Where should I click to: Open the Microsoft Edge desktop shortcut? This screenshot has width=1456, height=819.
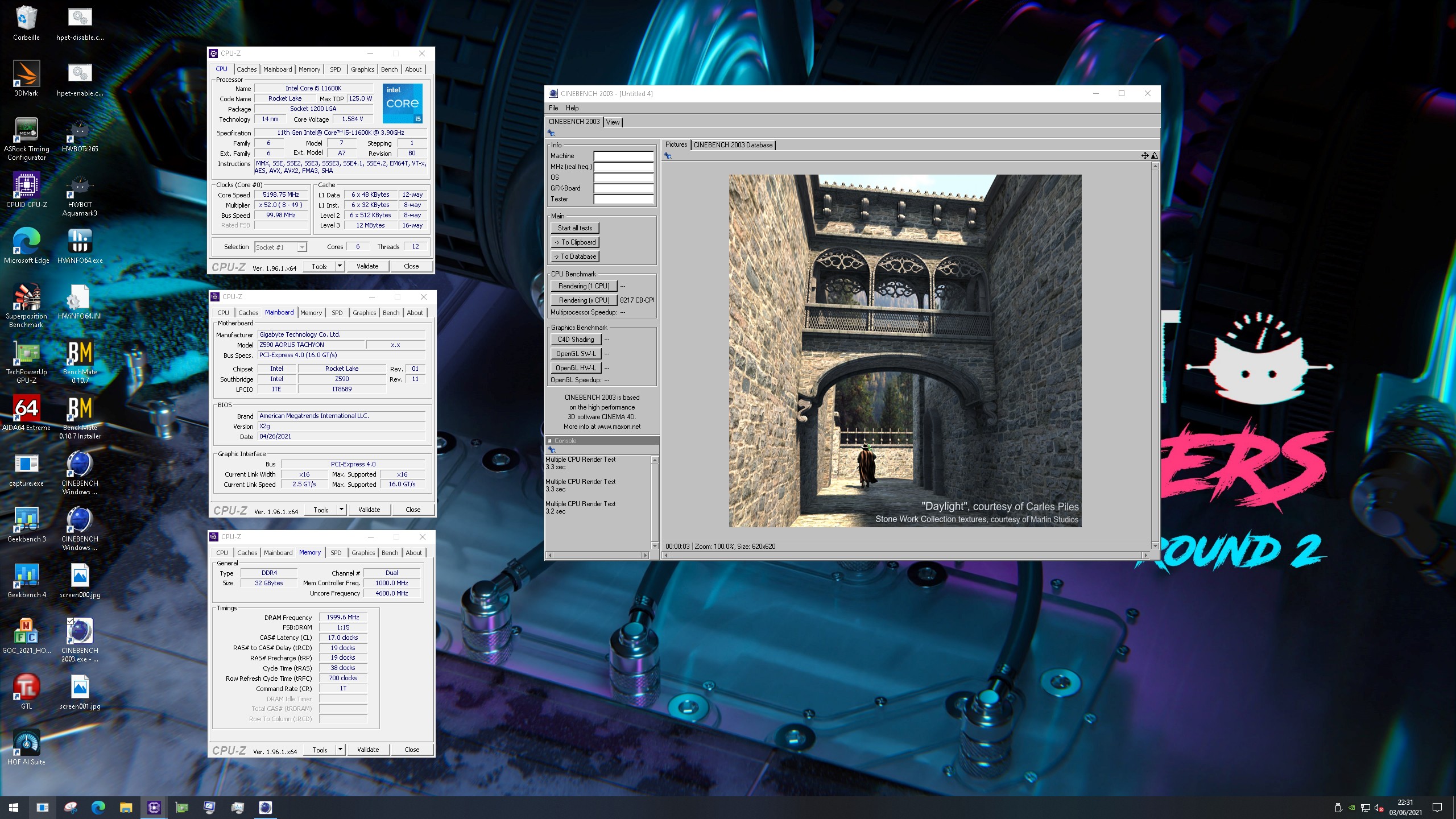coord(26,246)
